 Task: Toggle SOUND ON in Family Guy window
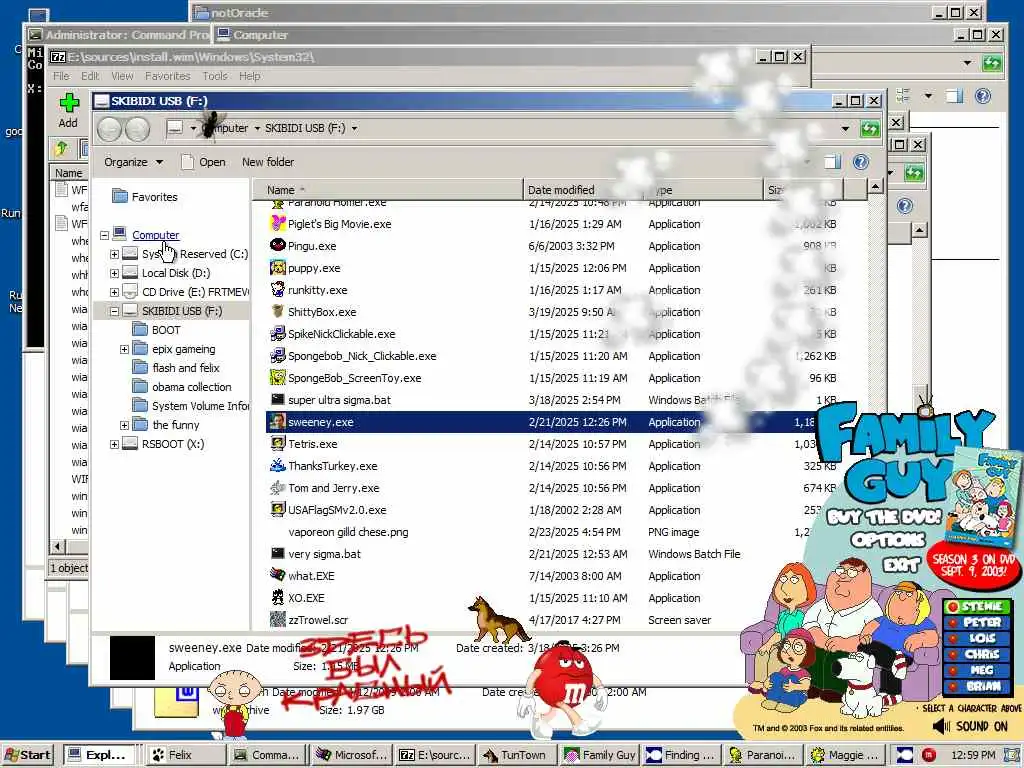tap(970, 726)
